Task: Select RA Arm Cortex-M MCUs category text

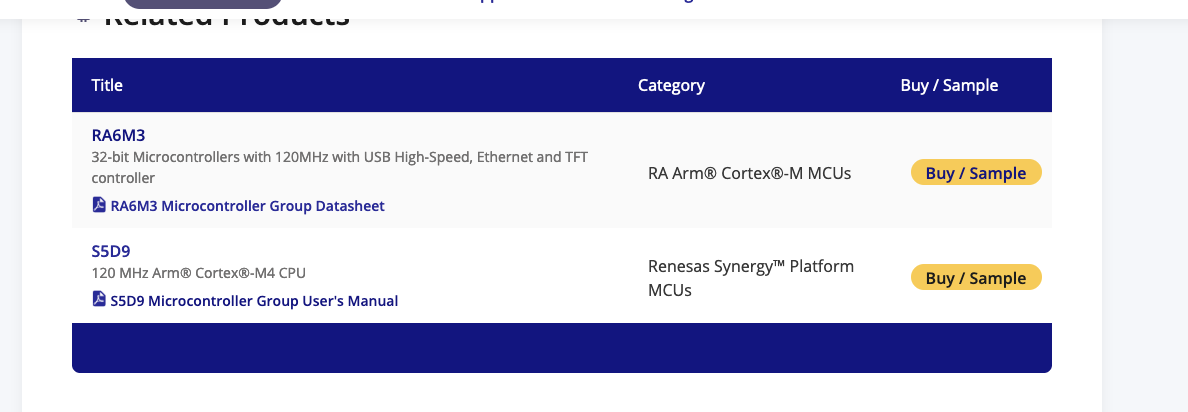Action: click(x=749, y=173)
